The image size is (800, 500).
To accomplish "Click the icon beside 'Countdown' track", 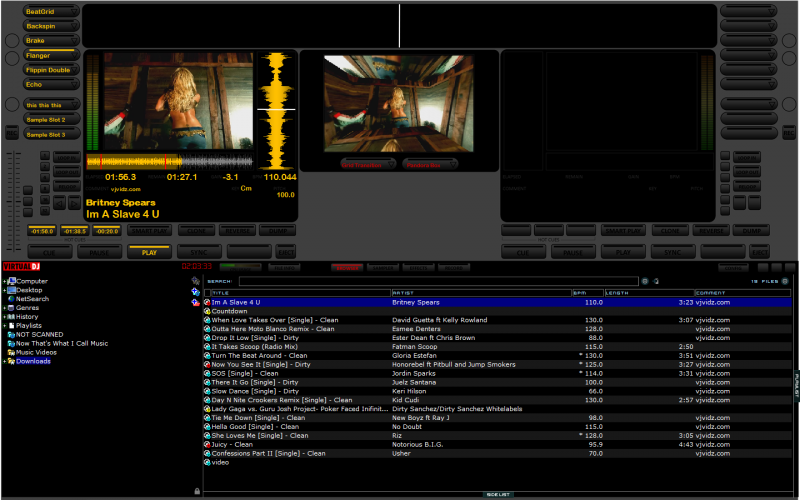I will [x=207, y=311].
